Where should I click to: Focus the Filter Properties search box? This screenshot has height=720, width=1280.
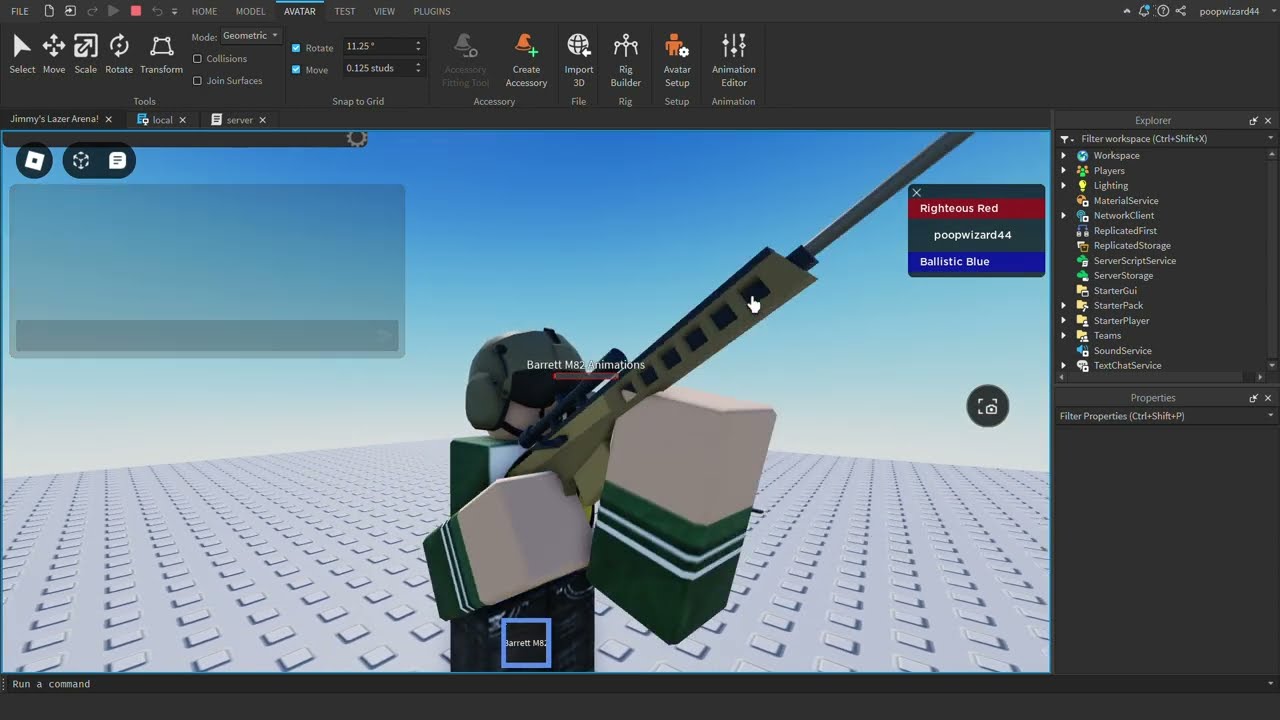click(x=1160, y=416)
